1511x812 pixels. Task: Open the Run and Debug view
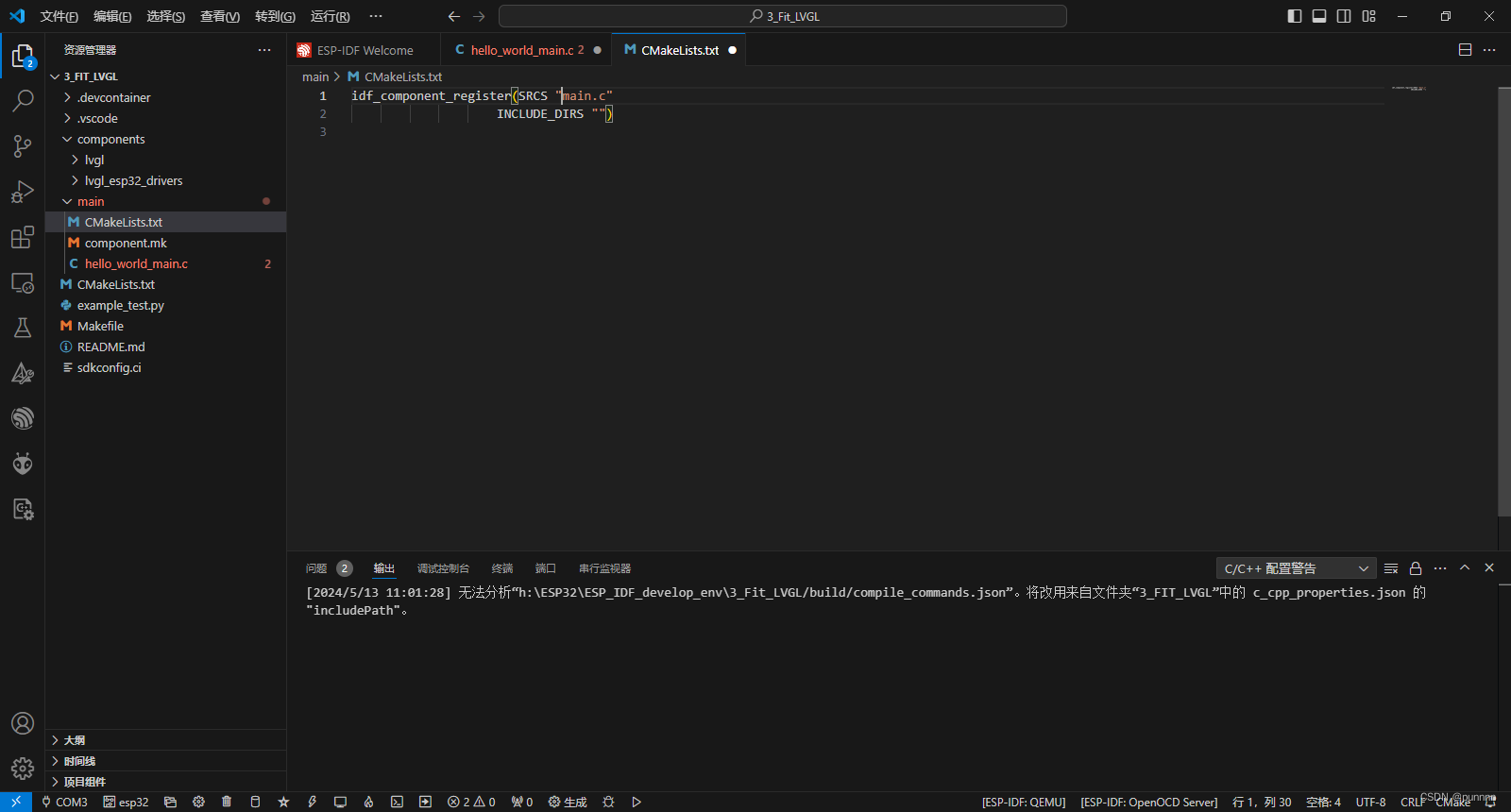pyautogui.click(x=23, y=192)
